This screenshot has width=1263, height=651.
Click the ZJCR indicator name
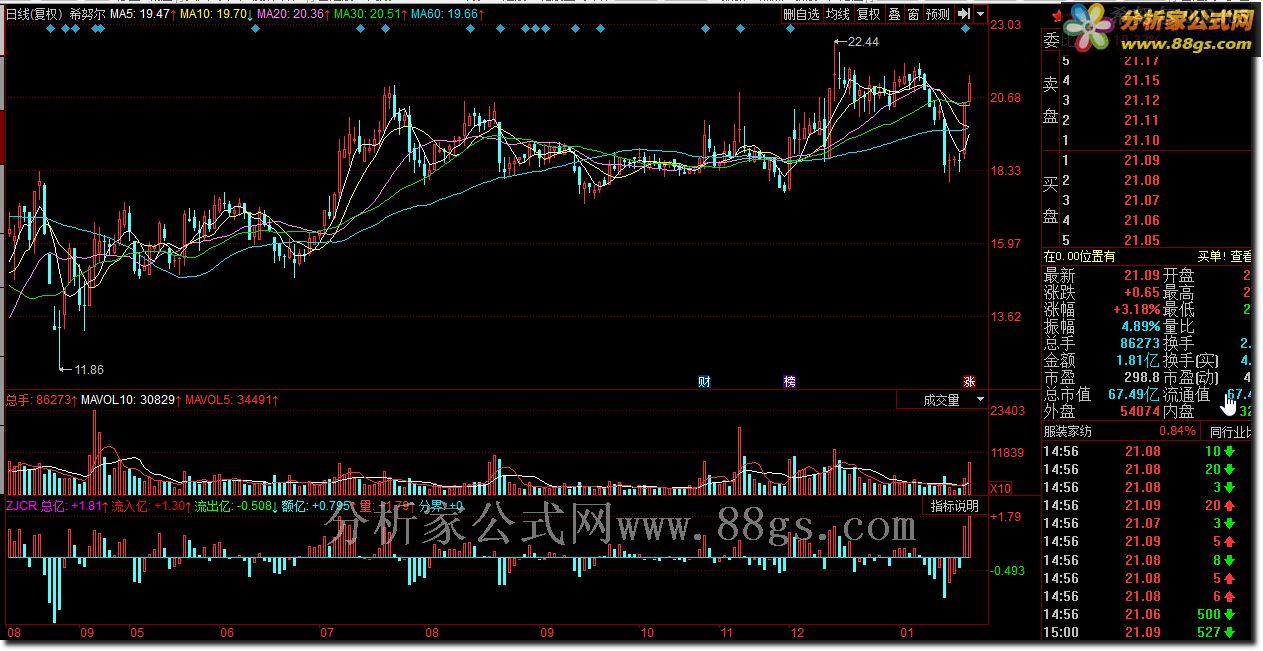click(x=22, y=506)
